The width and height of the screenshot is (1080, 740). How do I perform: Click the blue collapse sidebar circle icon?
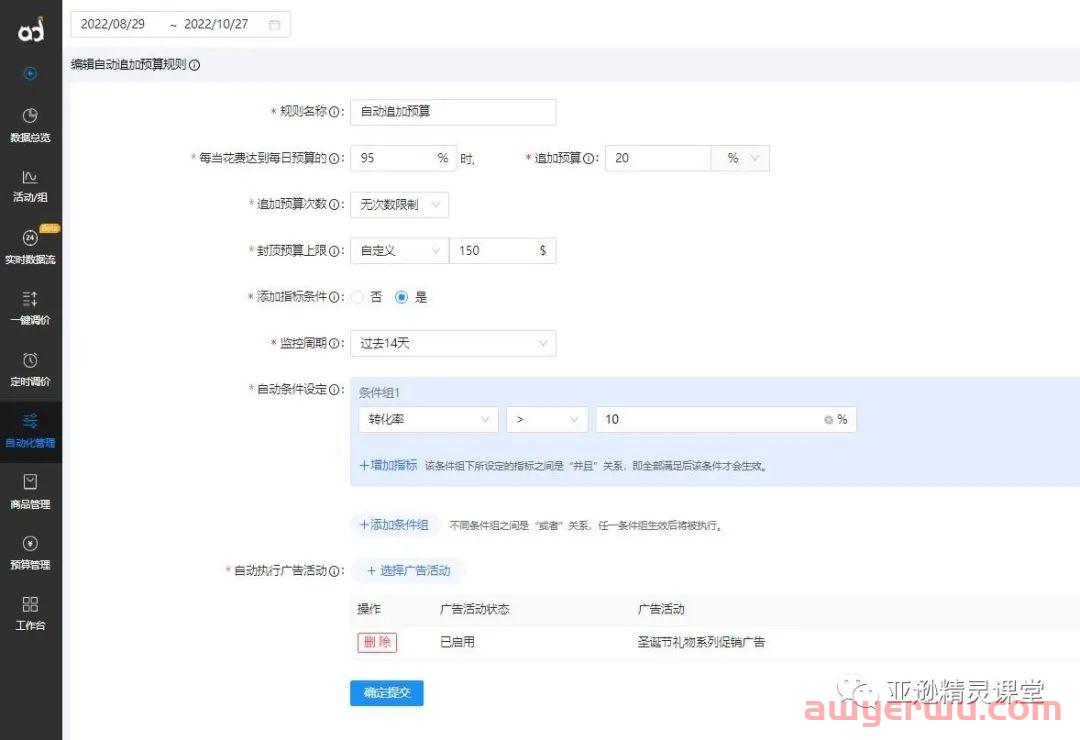[x=30, y=74]
